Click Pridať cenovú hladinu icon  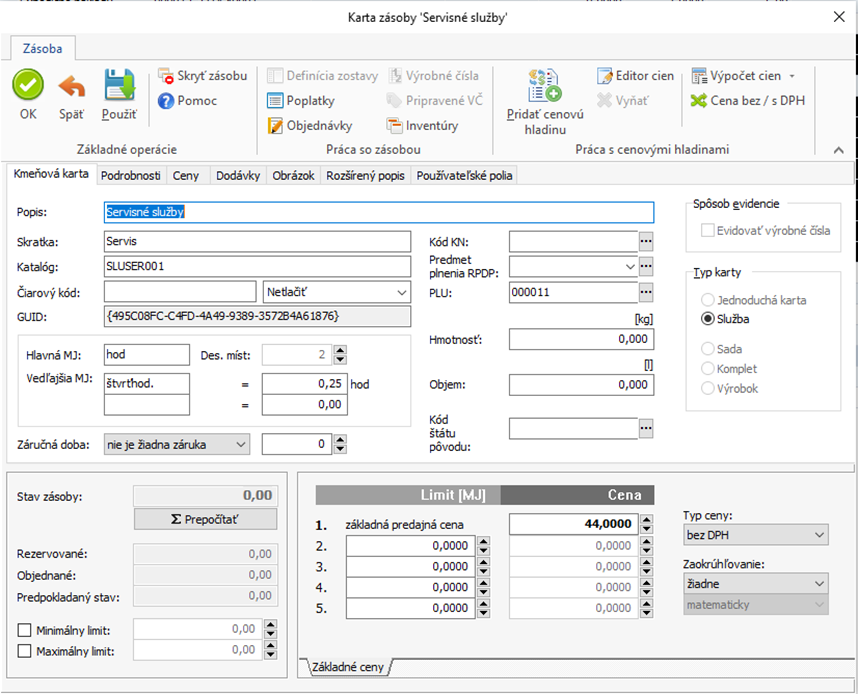tap(544, 87)
